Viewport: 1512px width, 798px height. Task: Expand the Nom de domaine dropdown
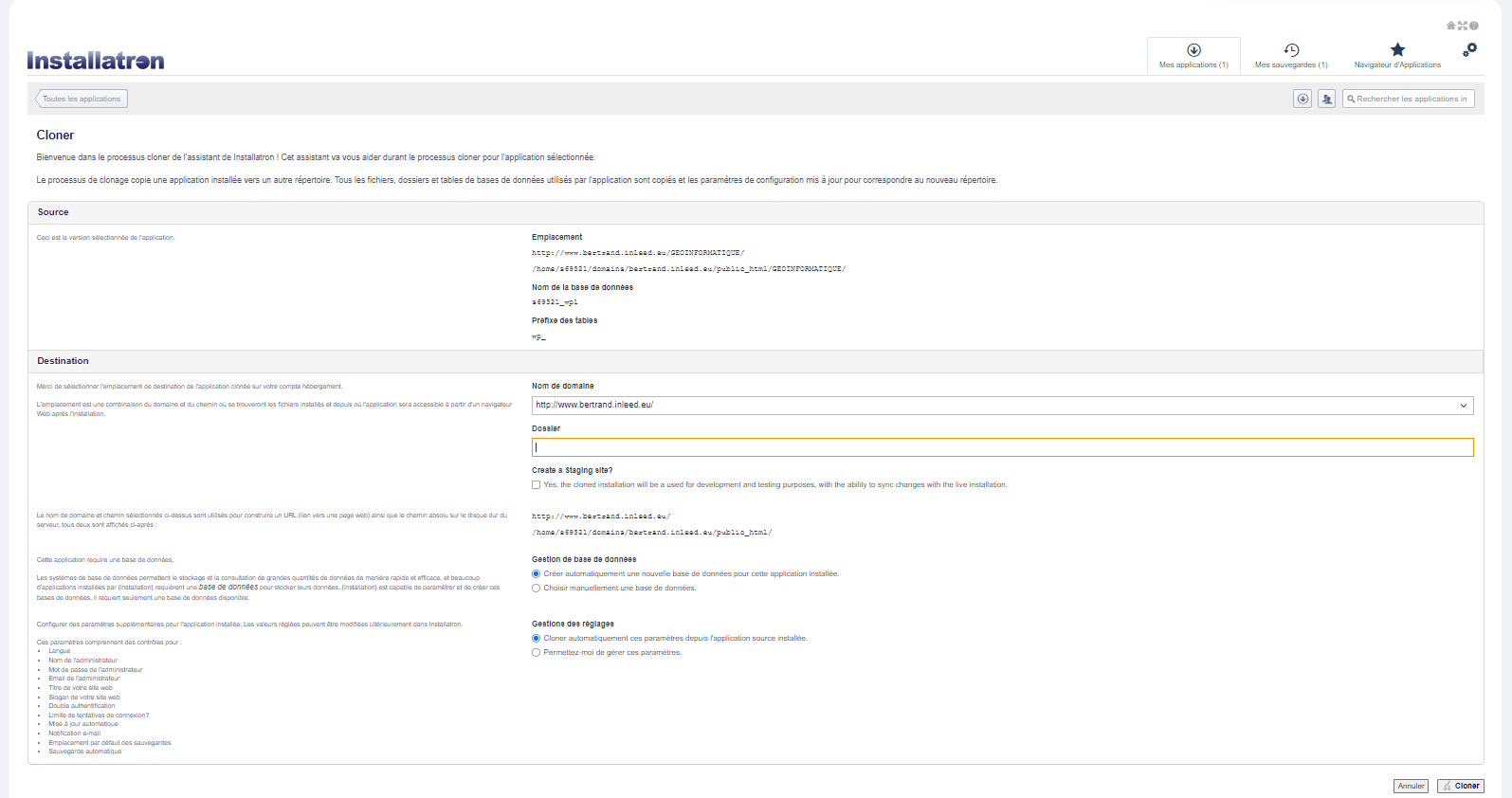pos(1002,405)
